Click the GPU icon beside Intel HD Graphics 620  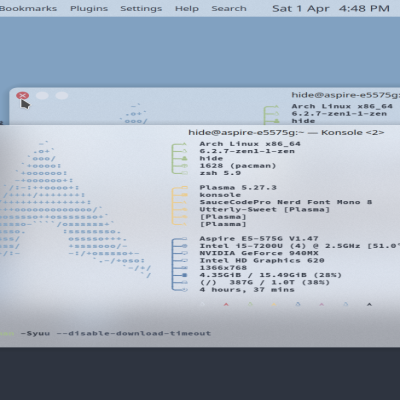pyautogui.click(x=184, y=261)
